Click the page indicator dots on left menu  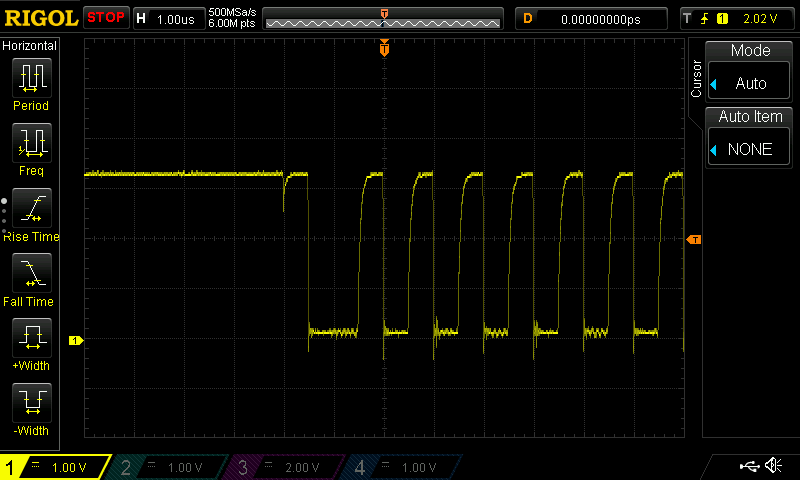[4, 216]
